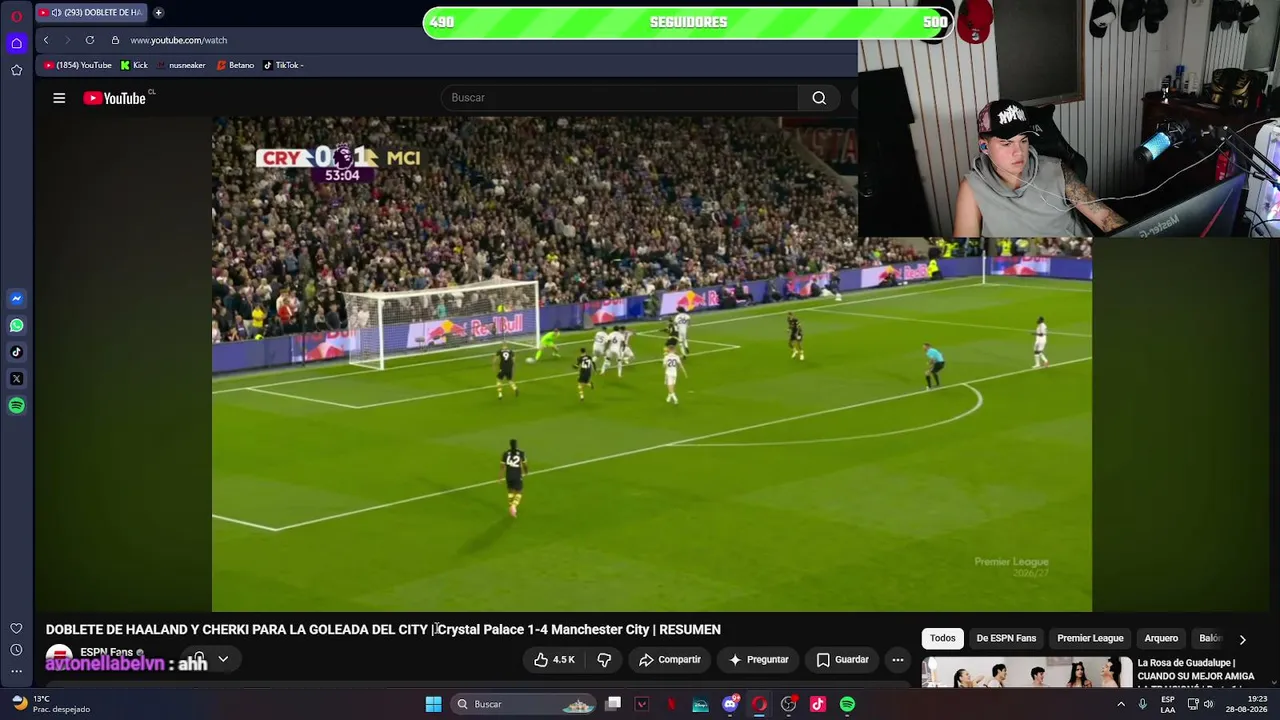Select 'Premier League' filter chip

point(1090,638)
